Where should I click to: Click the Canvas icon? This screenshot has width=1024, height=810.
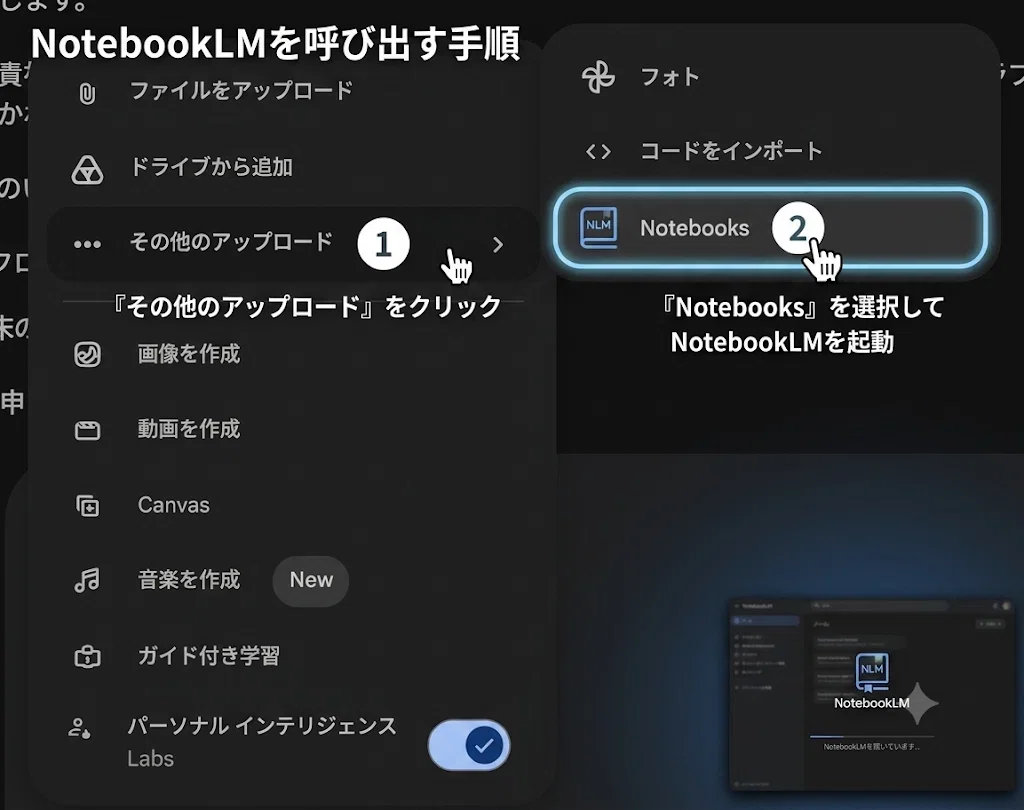(87, 506)
